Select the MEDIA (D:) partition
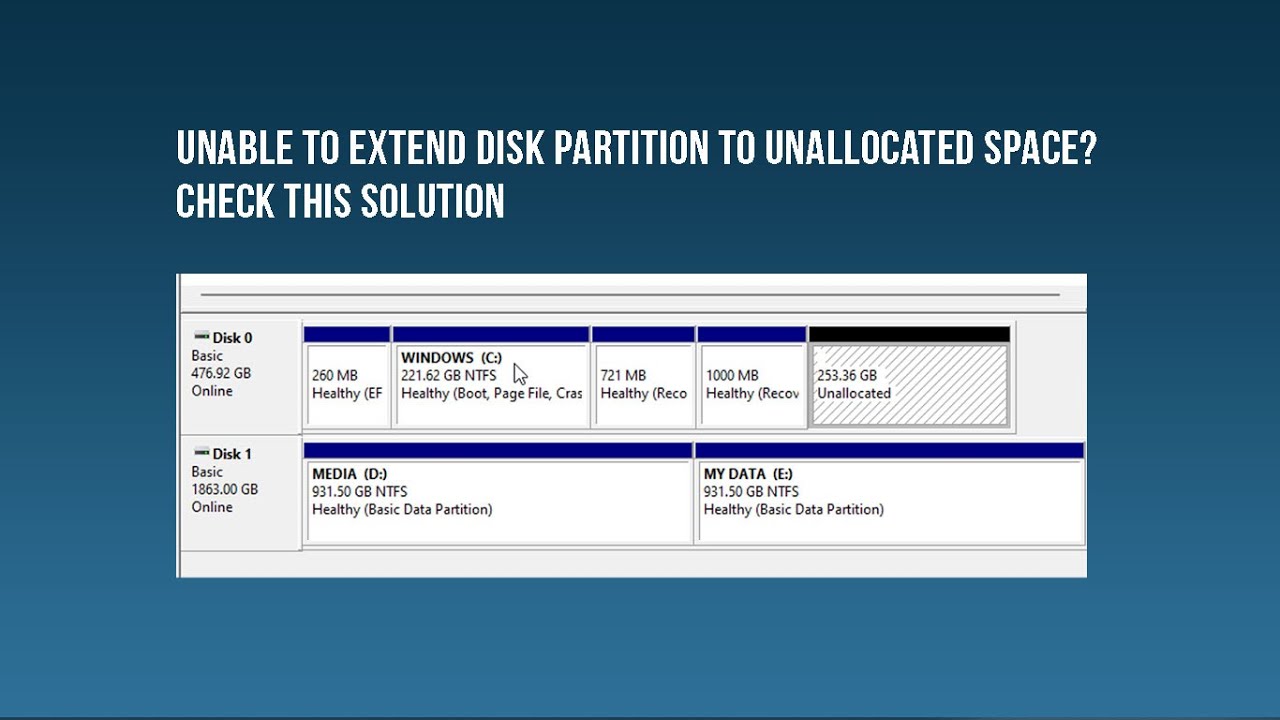The image size is (1280, 720). (498, 494)
